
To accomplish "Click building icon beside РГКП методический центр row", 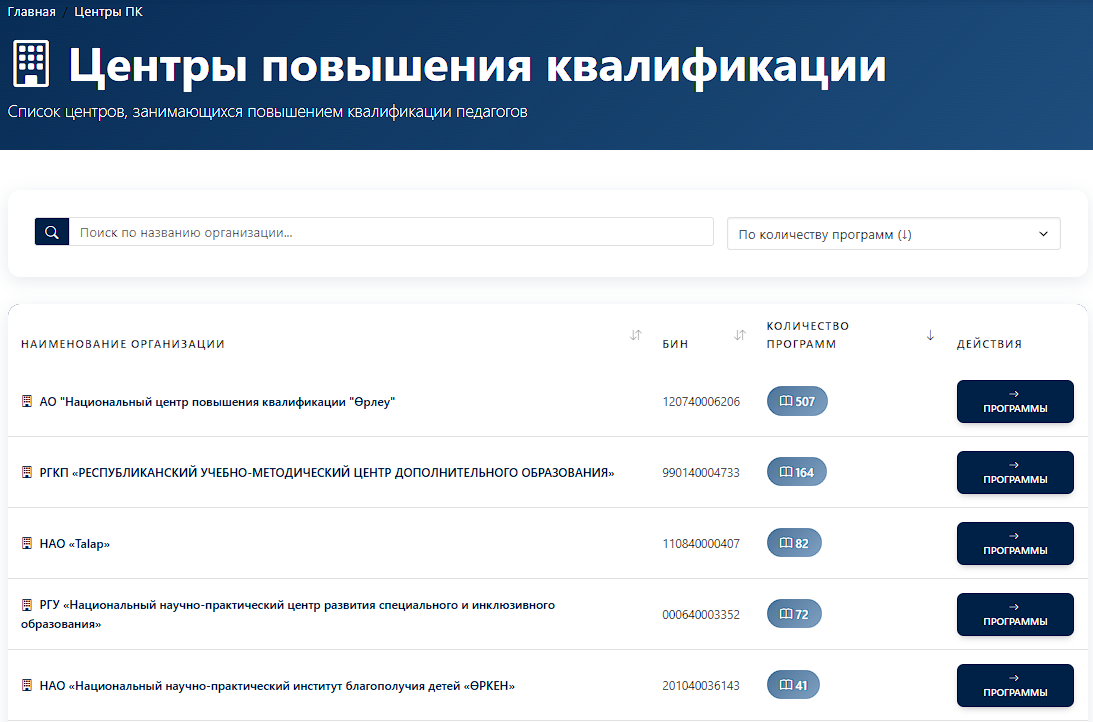I will (x=27, y=472).
